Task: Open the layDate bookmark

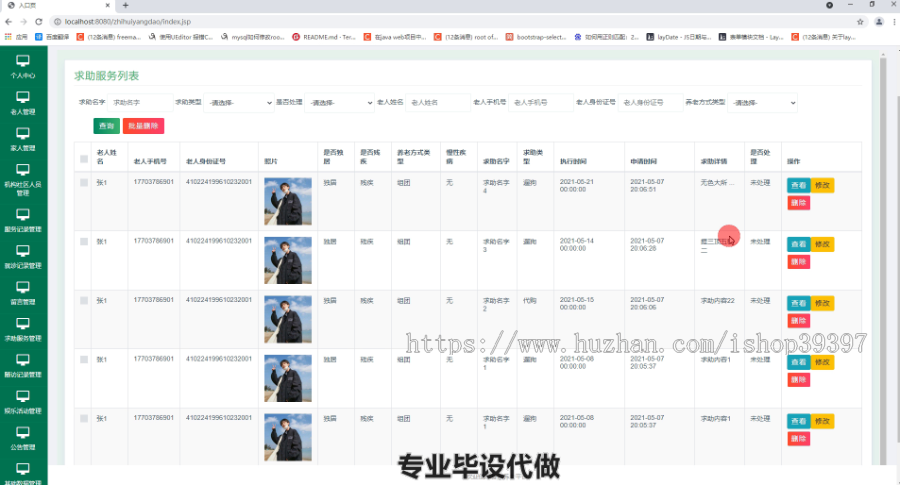Action: click(678, 37)
